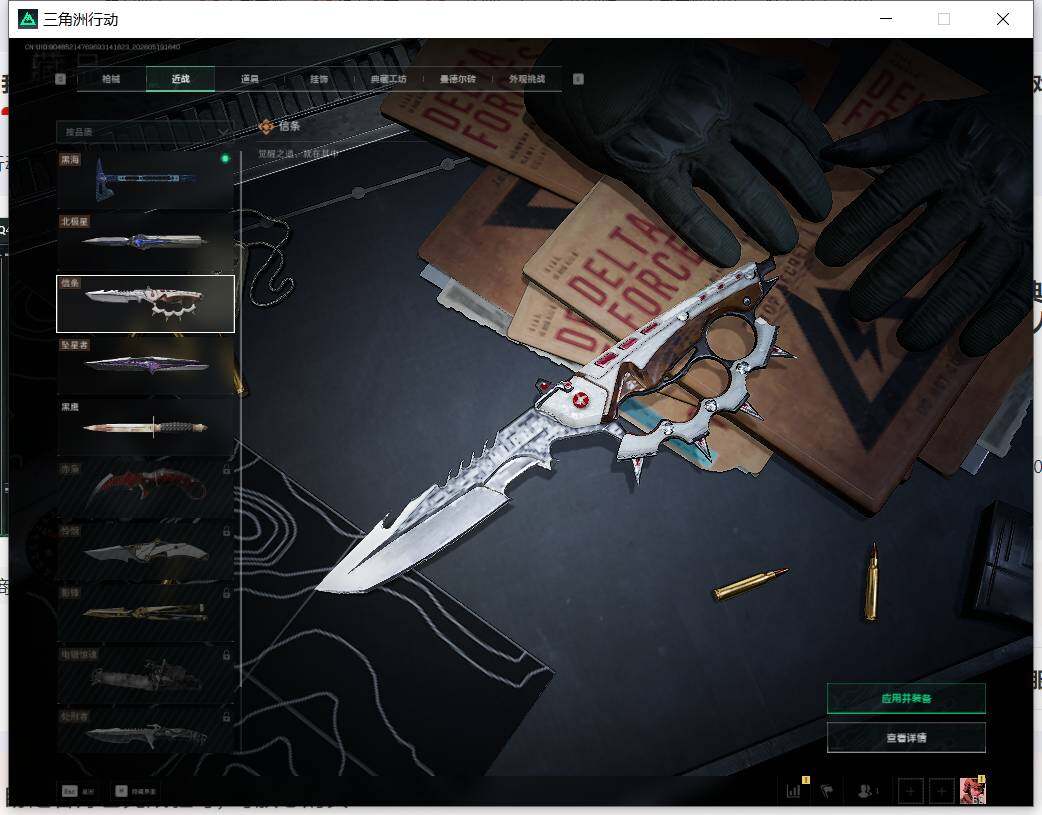Select the 黑海 axe skin thumbnail

pos(146,179)
